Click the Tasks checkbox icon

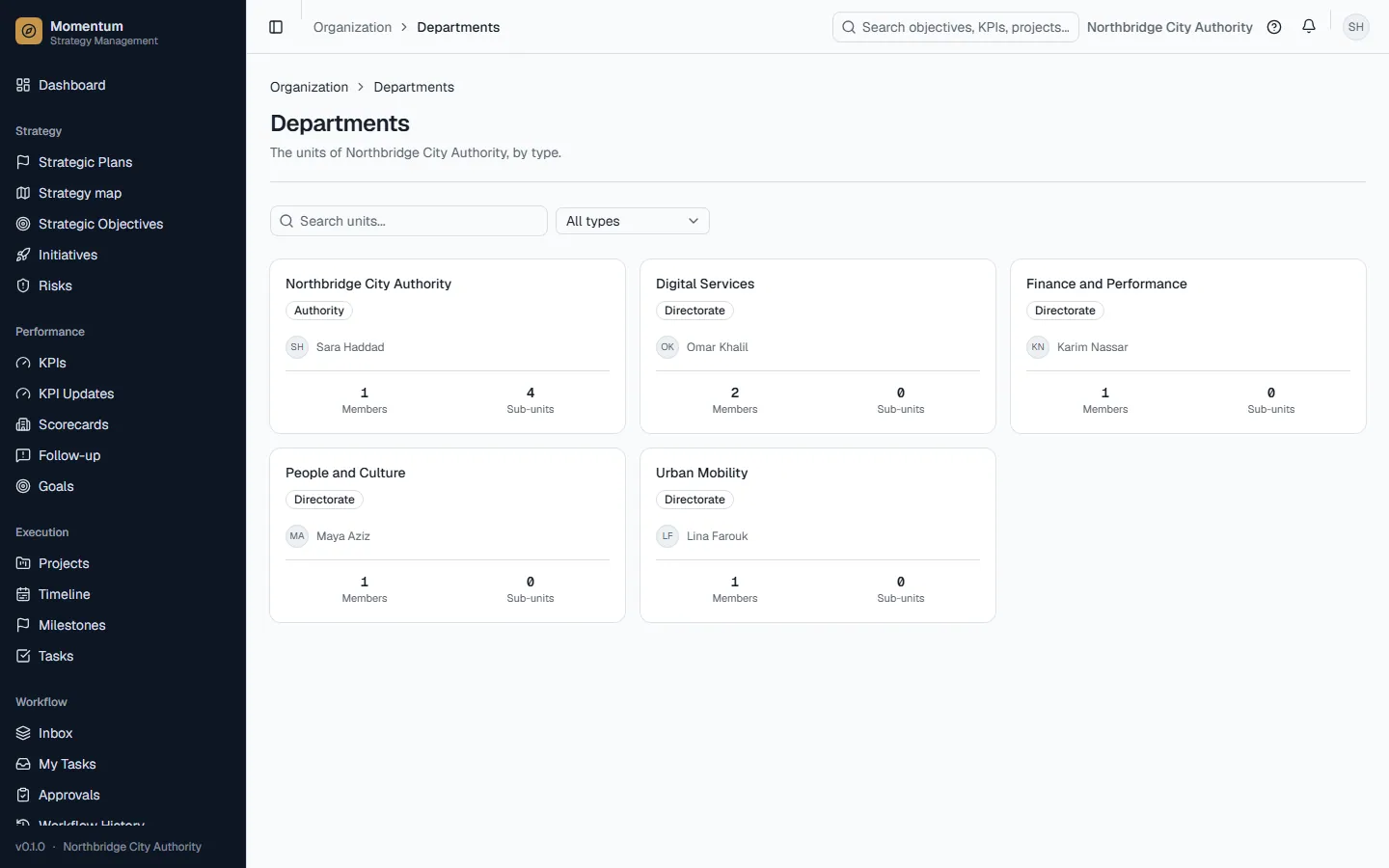tap(23, 656)
